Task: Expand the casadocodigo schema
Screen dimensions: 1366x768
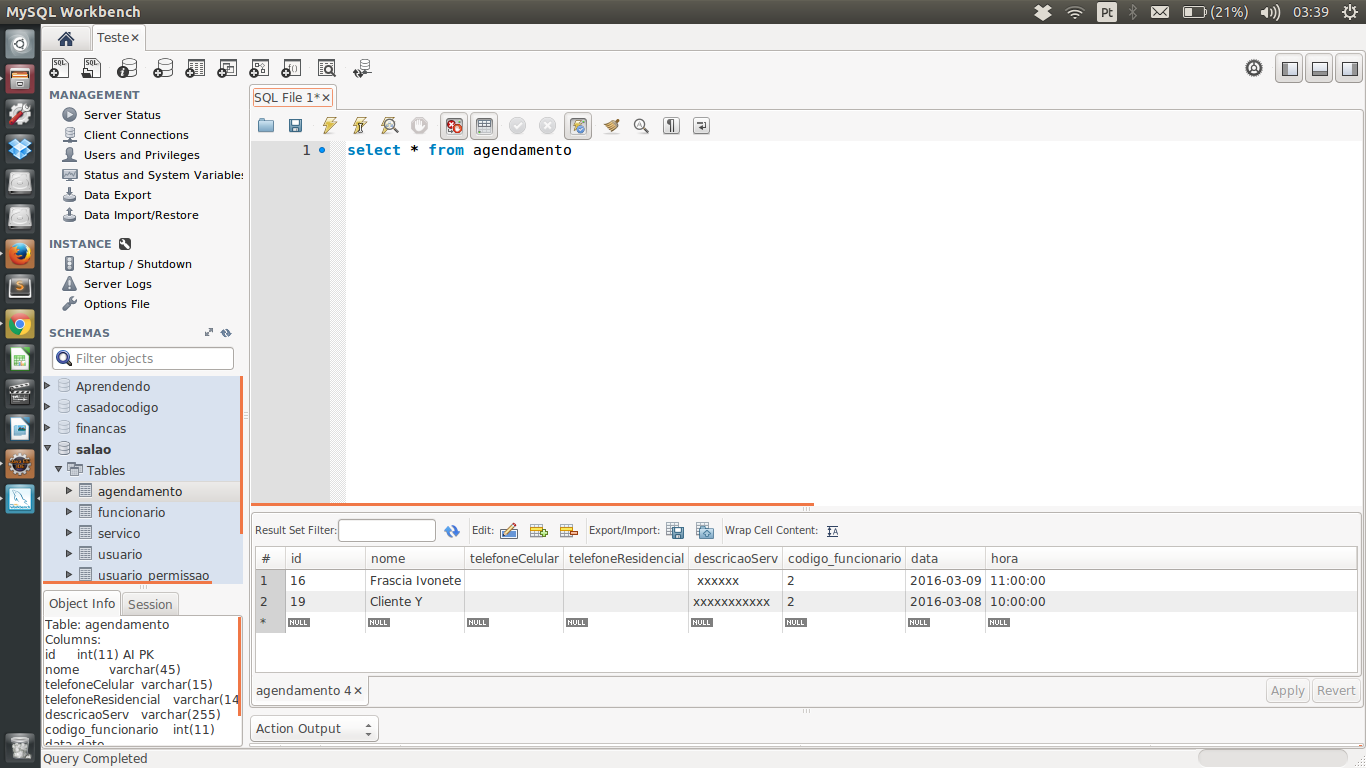Action: coord(48,407)
